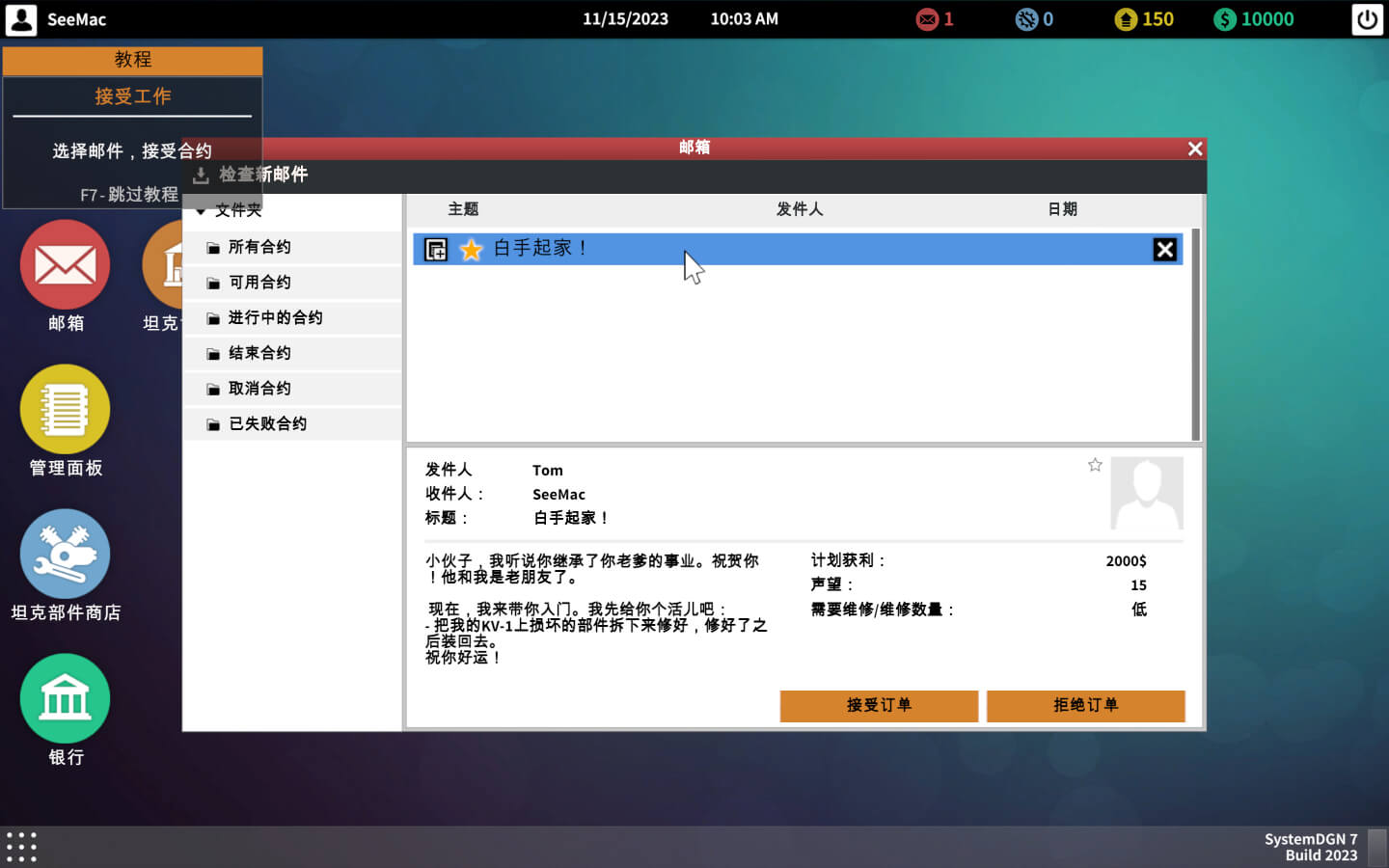Select the 所有合约 folder

pyautogui.click(x=259, y=247)
